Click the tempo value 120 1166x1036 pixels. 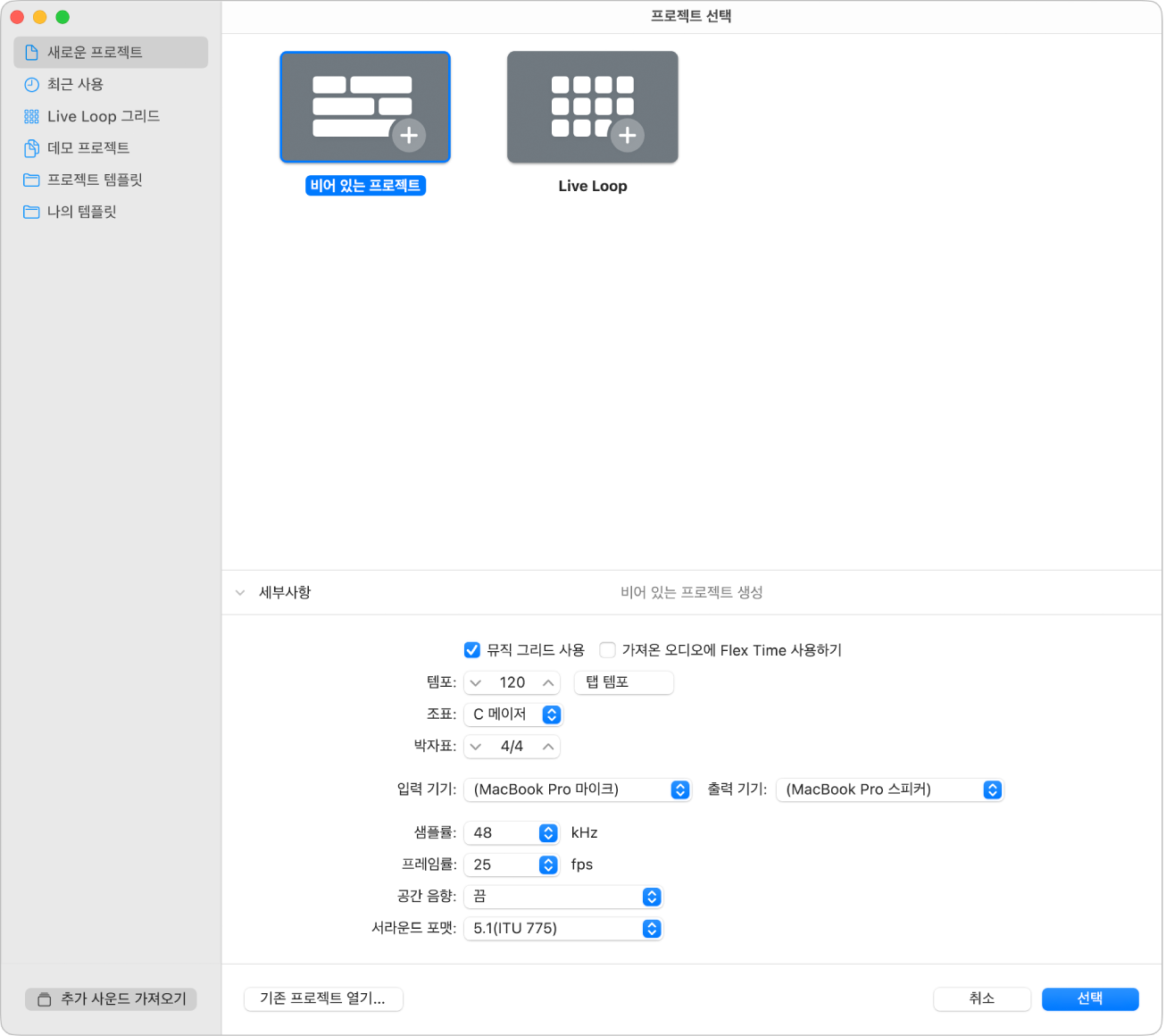click(x=512, y=682)
